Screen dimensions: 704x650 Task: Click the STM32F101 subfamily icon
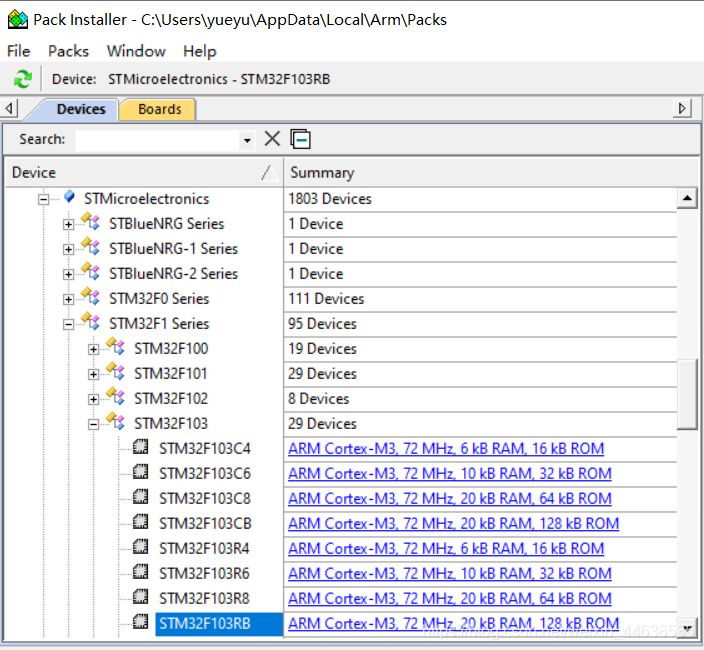click(116, 372)
